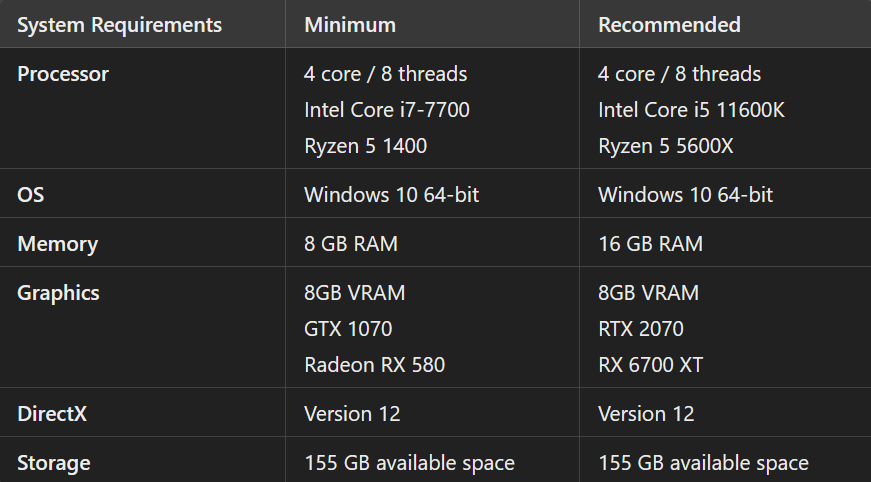Click the Radeon RX 580 entry

tap(374, 365)
